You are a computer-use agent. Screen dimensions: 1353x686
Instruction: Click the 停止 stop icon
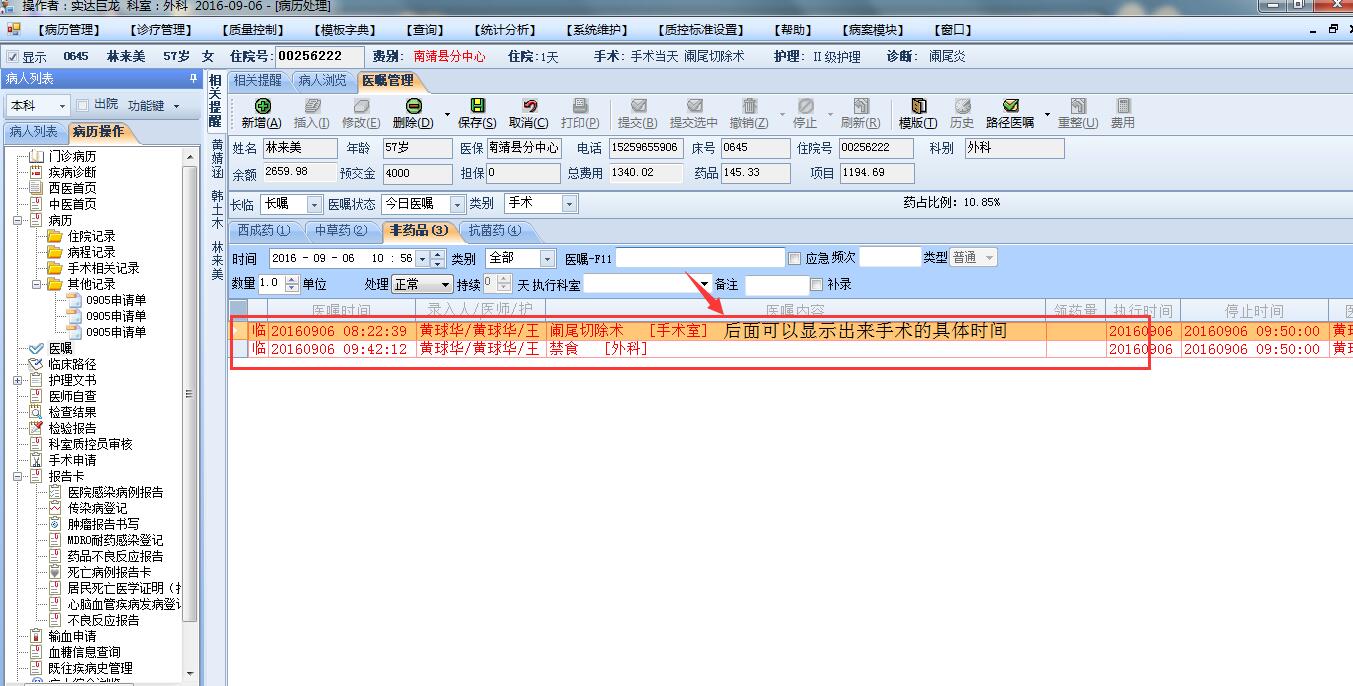point(805,106)
